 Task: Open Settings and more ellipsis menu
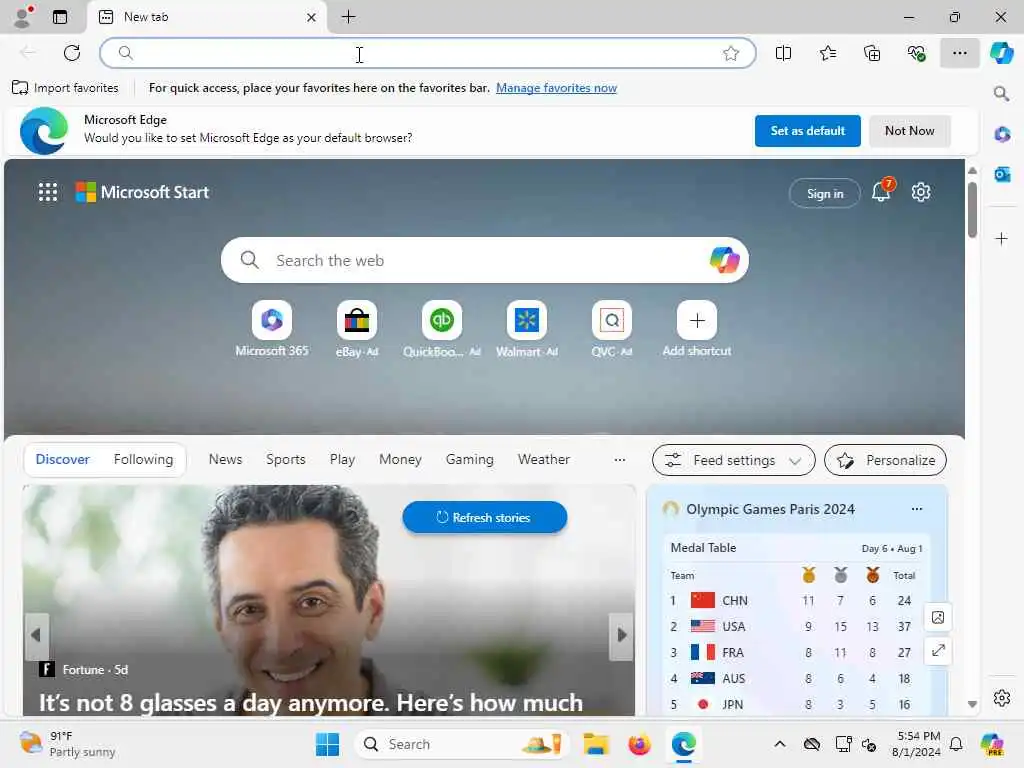point(959,53)
